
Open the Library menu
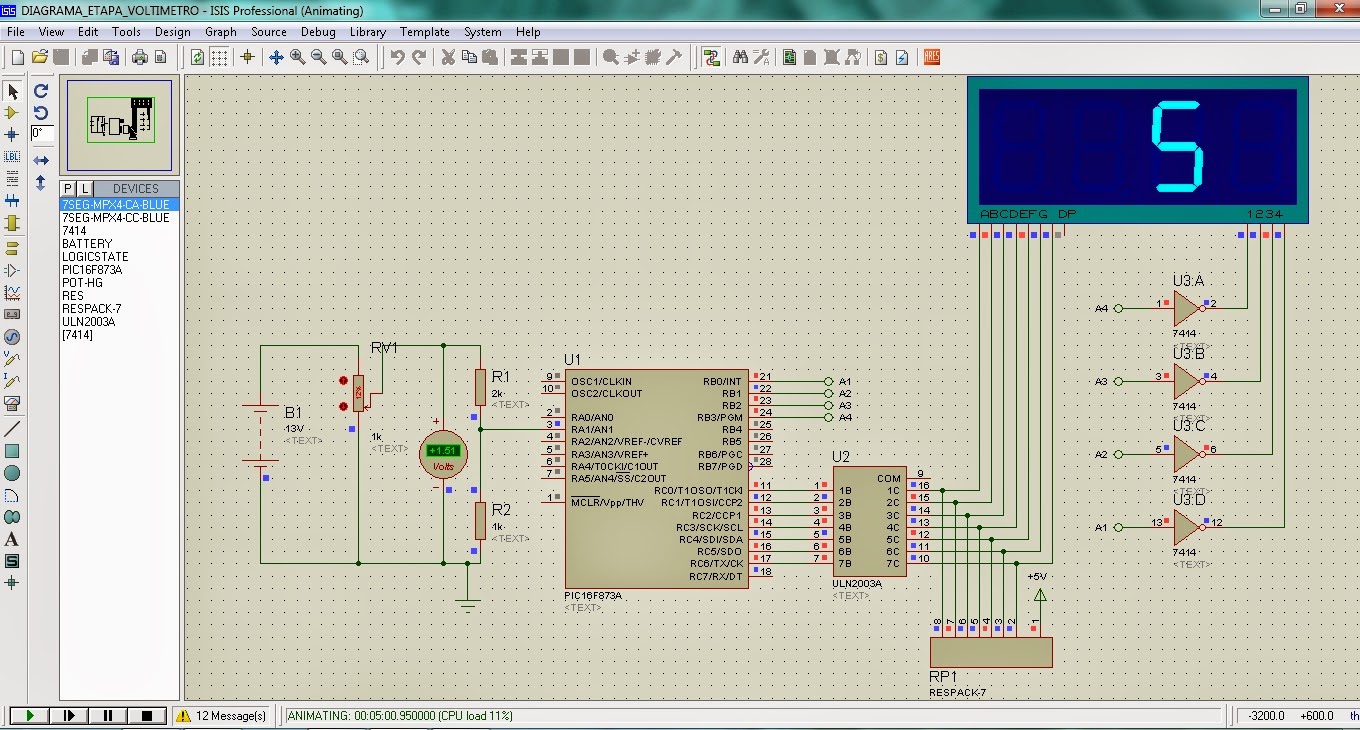click(367, 32)
